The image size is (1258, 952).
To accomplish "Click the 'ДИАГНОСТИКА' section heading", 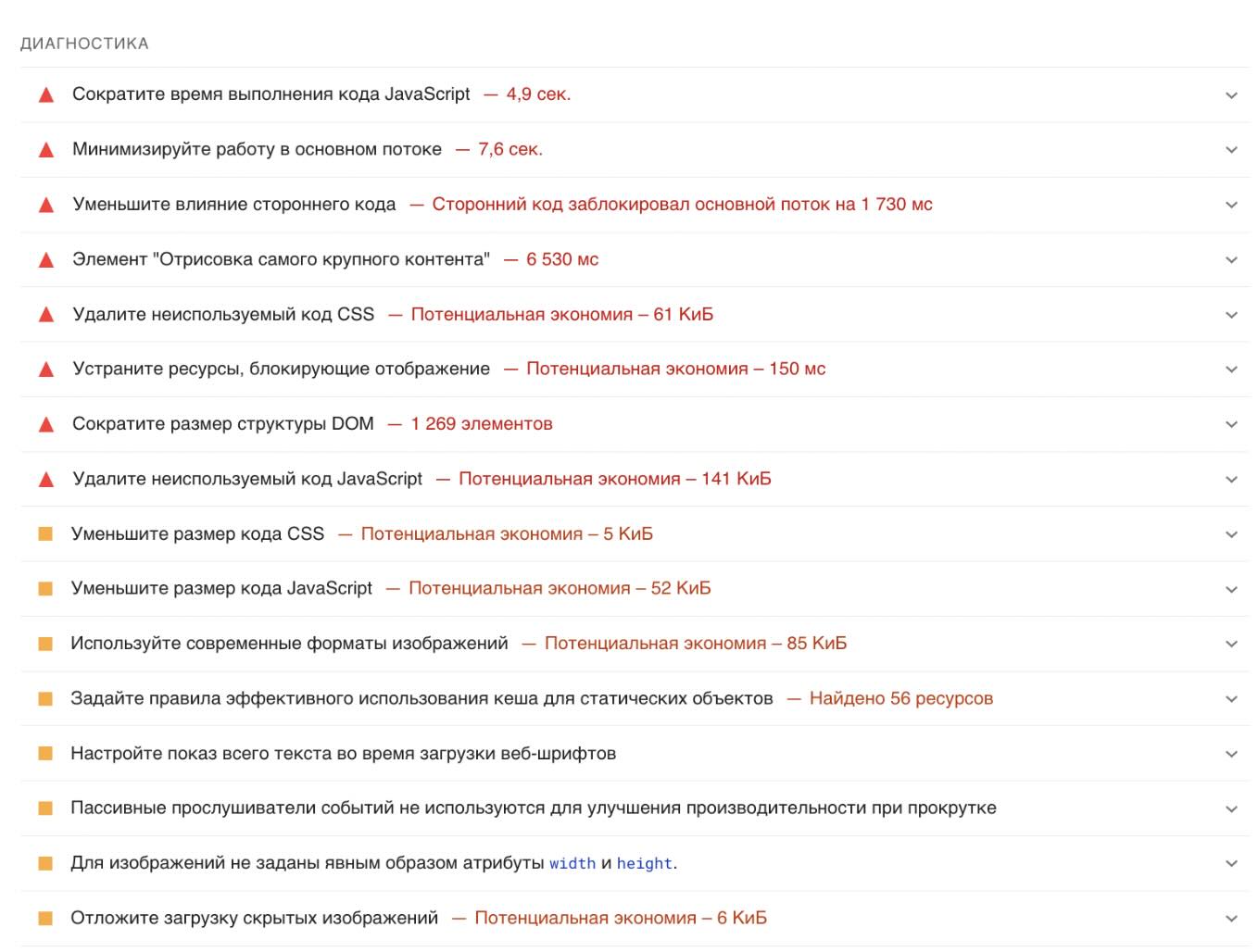I will 84,44.
